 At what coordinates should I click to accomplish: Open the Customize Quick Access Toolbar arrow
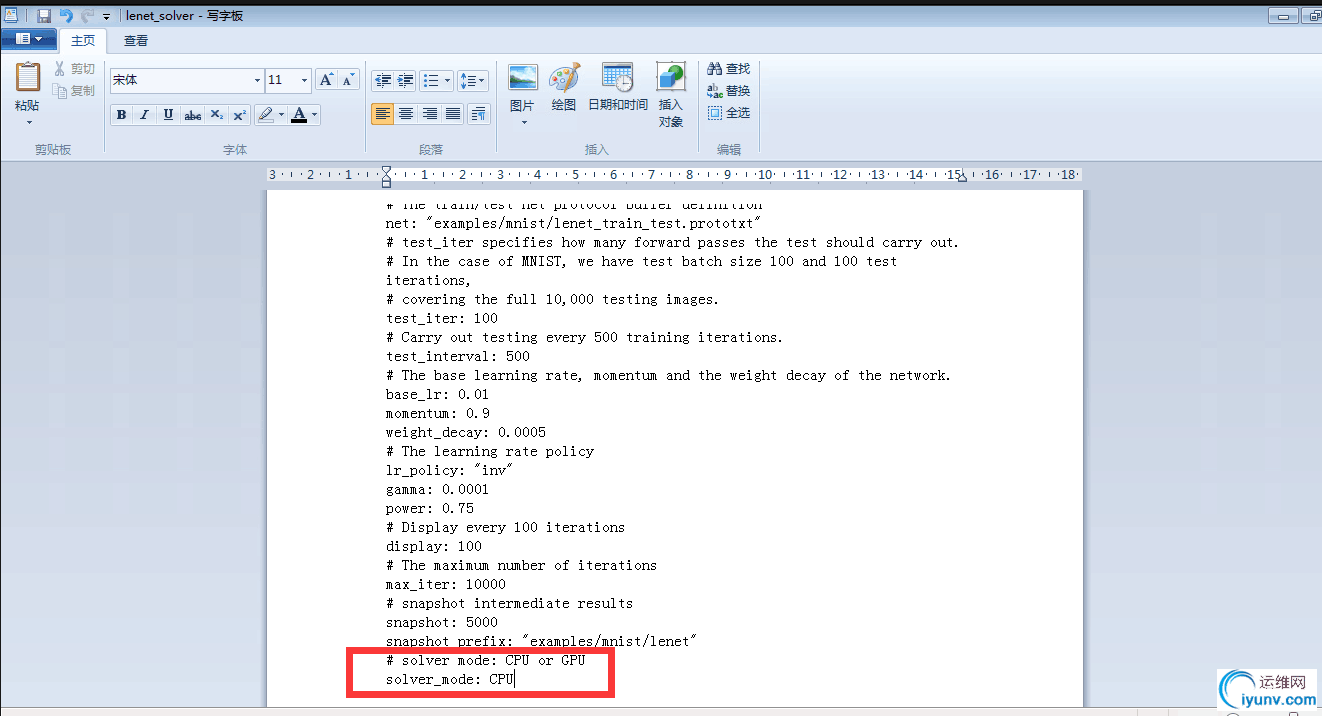(x=106, y=16)
